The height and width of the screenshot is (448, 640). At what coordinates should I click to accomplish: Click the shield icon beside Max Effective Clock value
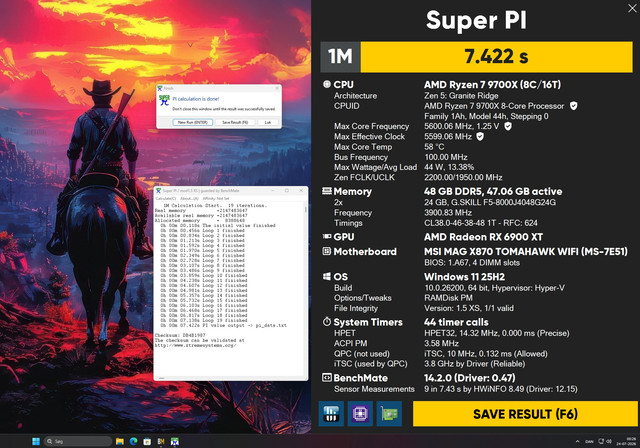click(x=480, y=136)
